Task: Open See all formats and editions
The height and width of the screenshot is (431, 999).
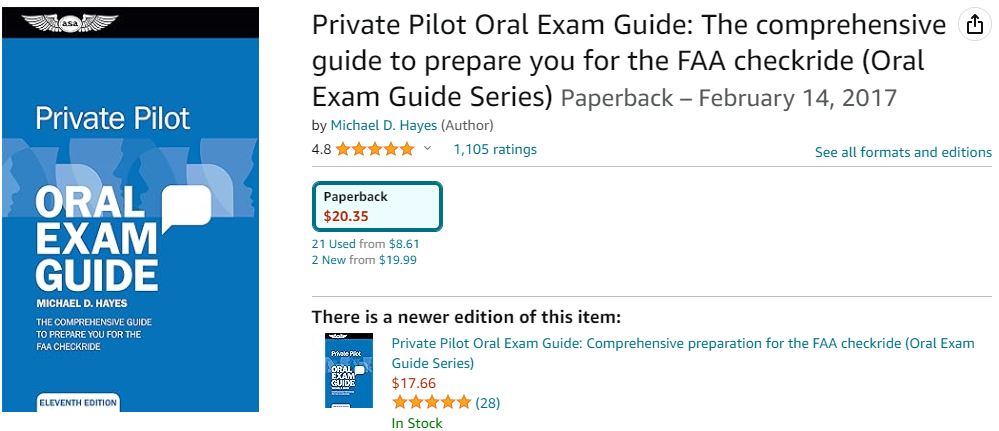Action: tap(903, 153)
